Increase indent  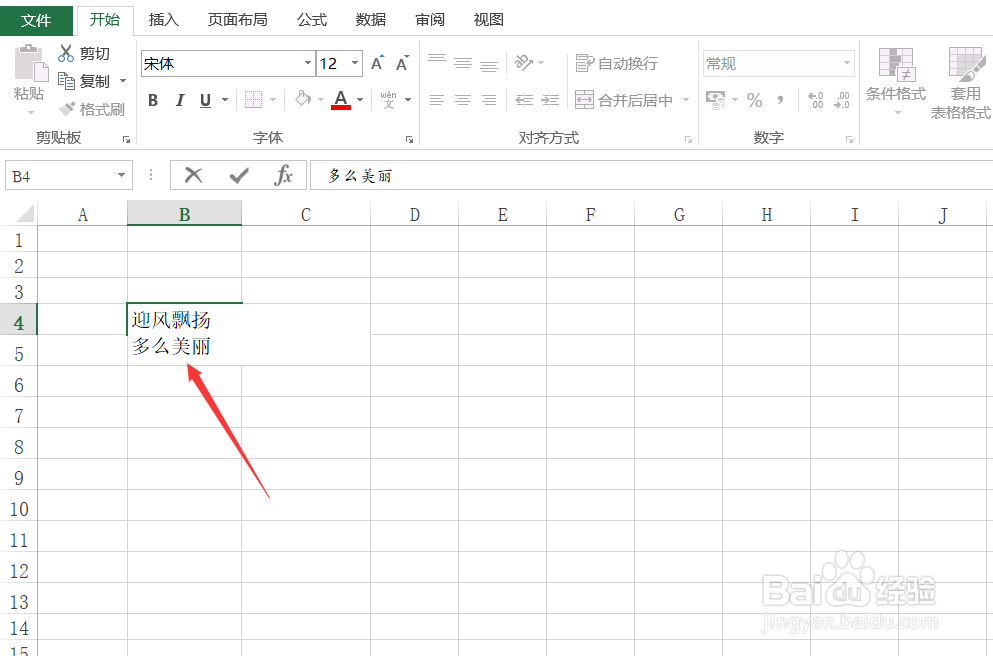pos(550,99)
